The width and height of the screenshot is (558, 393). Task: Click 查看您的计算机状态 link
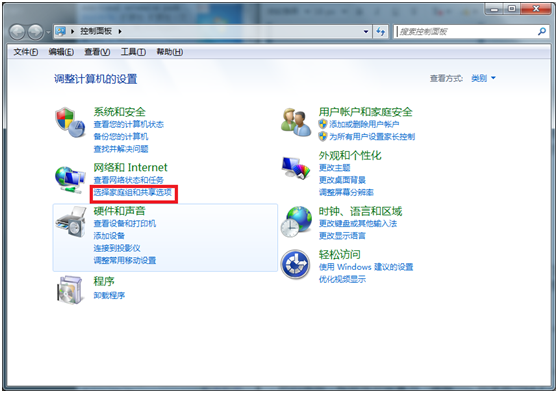point(128,124)
